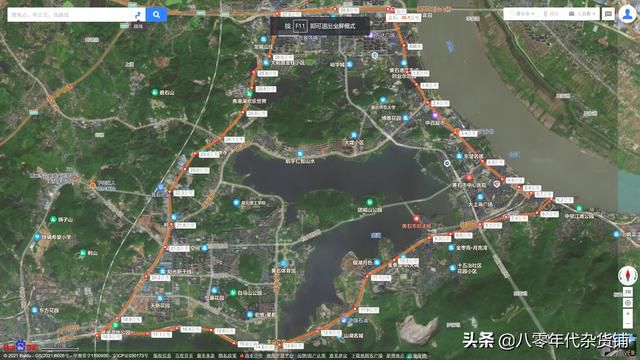Click the red 黄石市政府 marker
This screenshot has width=640, height=360.
[x=416, y=219]
